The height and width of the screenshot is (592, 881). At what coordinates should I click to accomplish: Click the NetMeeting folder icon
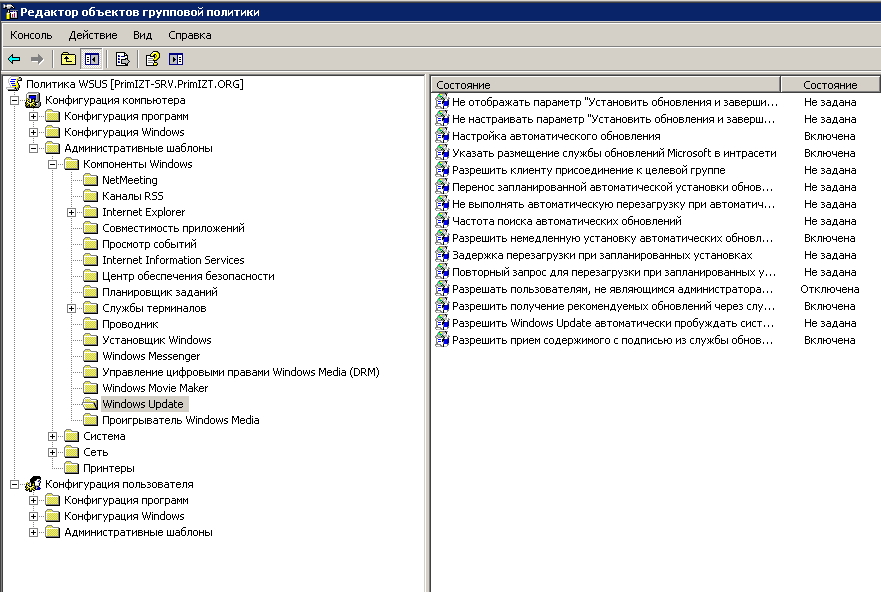point(90,180)
